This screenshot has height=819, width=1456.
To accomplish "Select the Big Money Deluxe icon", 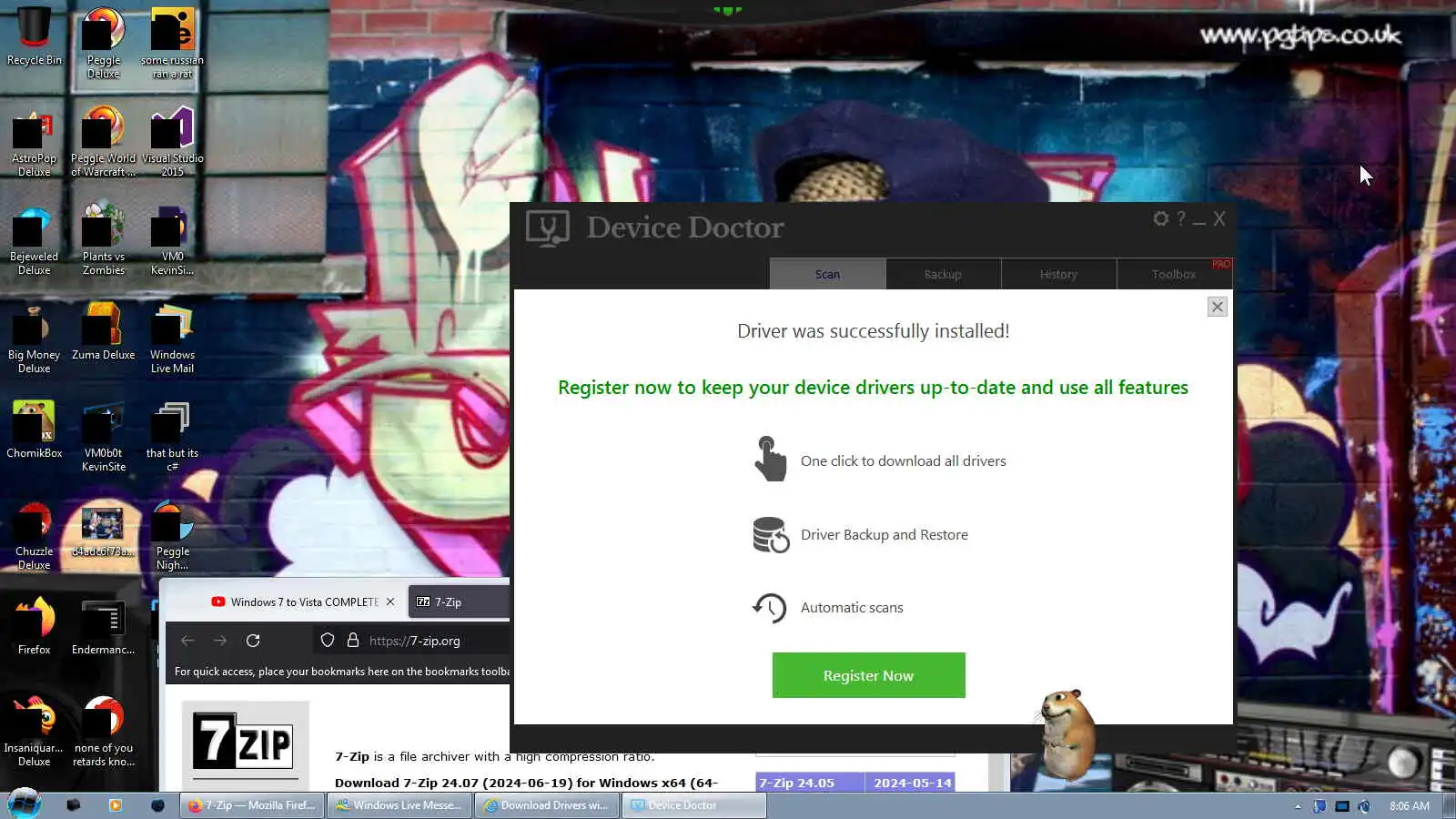I will pos(35,338).
